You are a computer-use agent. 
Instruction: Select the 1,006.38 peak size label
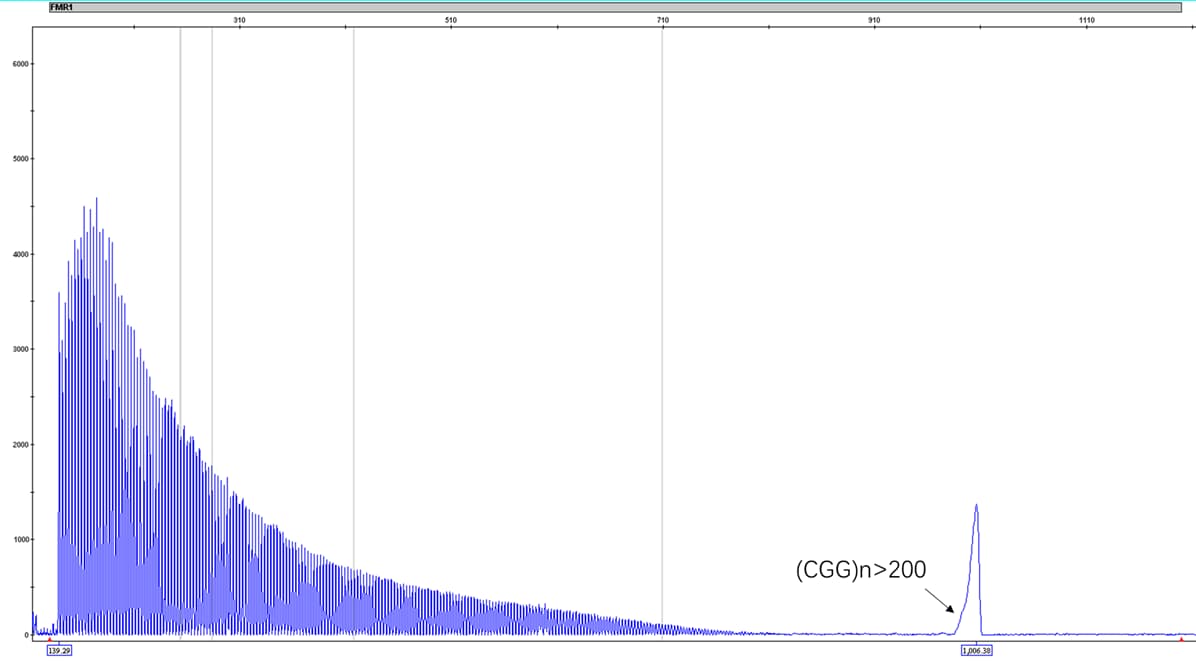976,650
